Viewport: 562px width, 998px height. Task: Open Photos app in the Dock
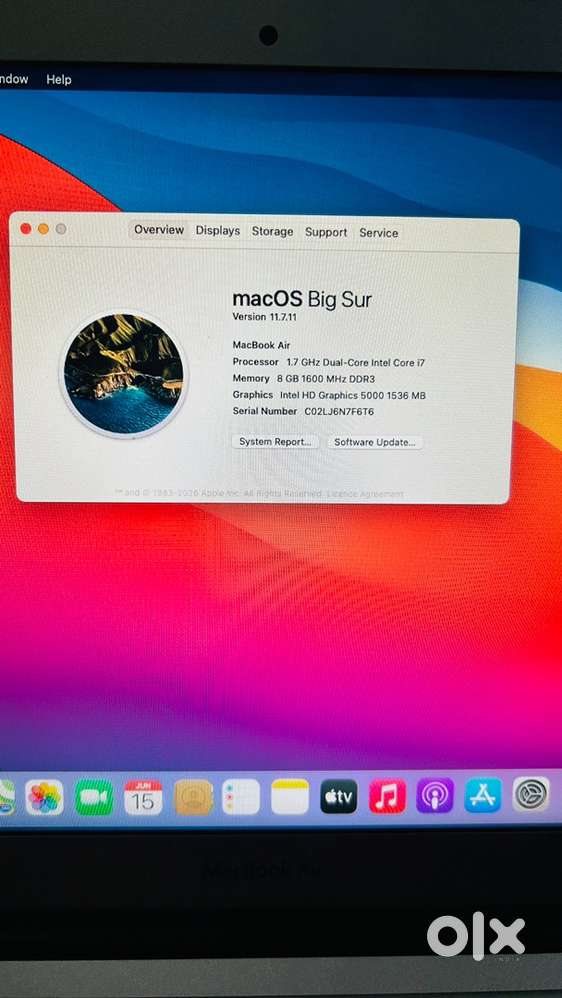(x=45, y=797)
